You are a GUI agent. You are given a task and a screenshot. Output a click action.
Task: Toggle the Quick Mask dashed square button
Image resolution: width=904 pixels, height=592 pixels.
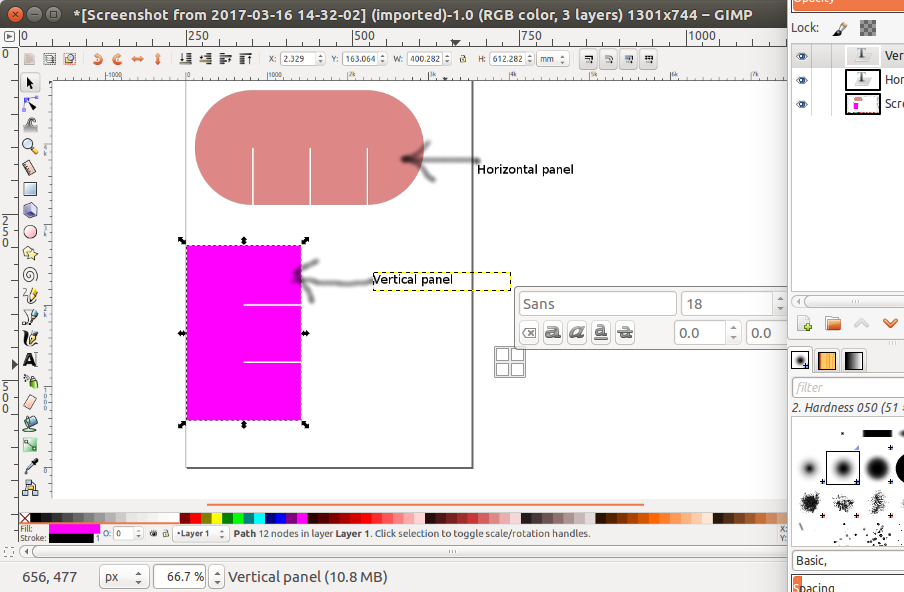(x=8, y=552)
